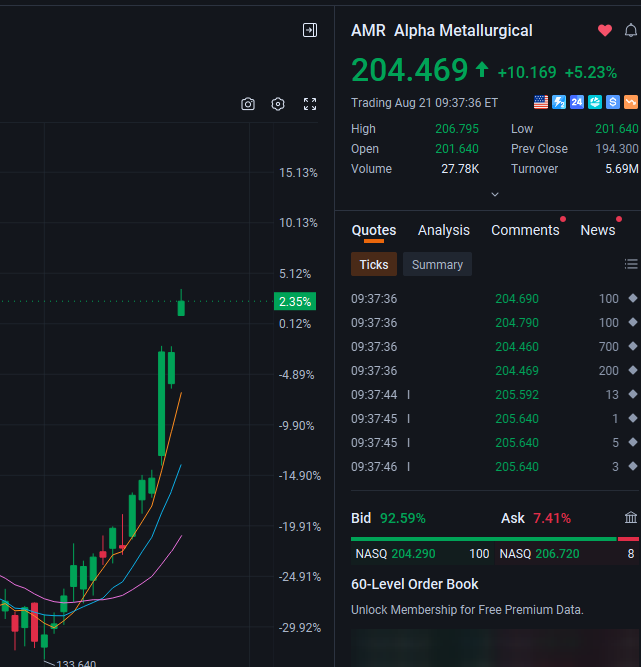Click the NASQ bid price 204.290
This screenshot has height=667, width=641.
[x=413, y=554]
